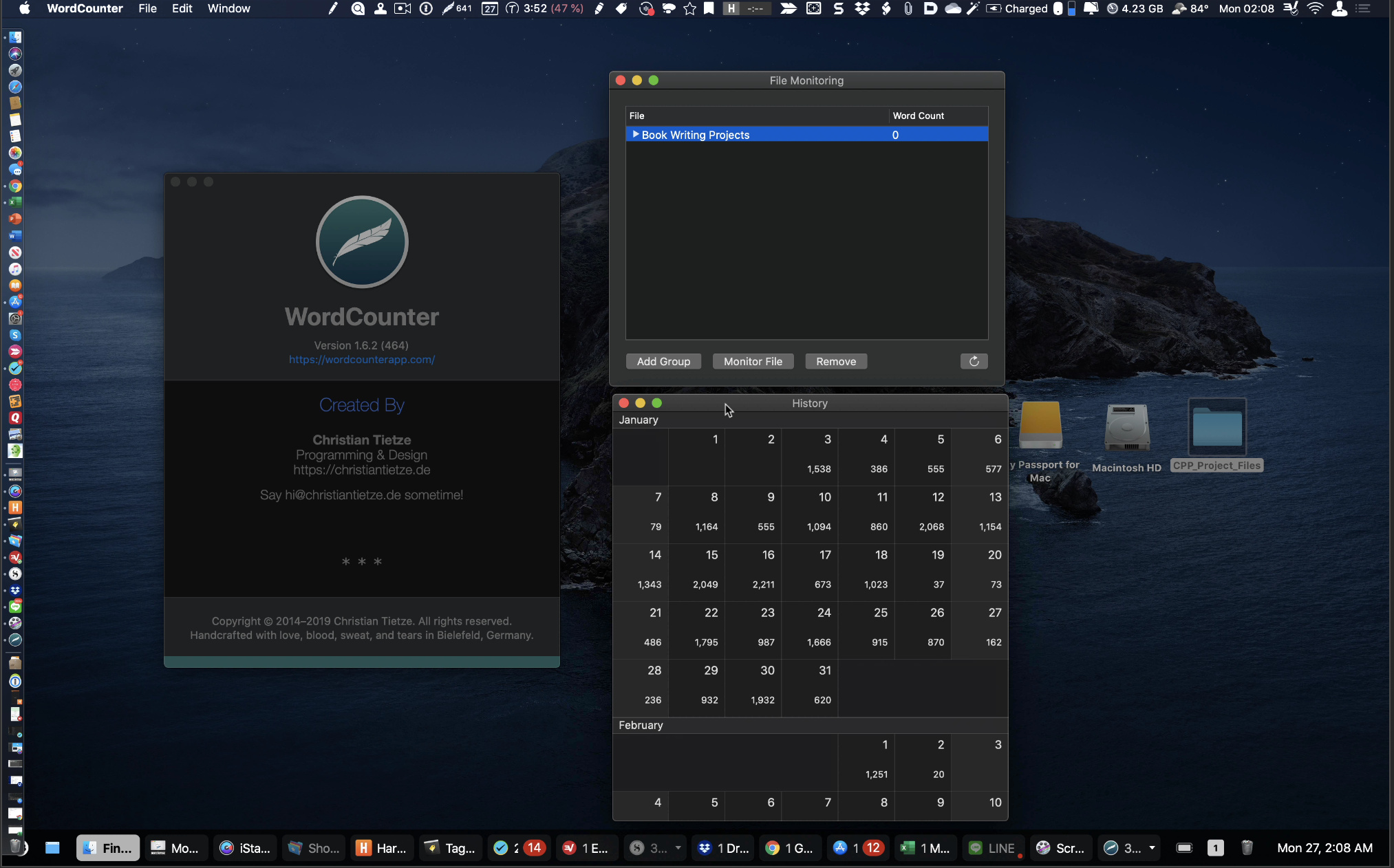Open the App Store in the left dock
The image size is (1394, 868).
click(x=15, y=301)
